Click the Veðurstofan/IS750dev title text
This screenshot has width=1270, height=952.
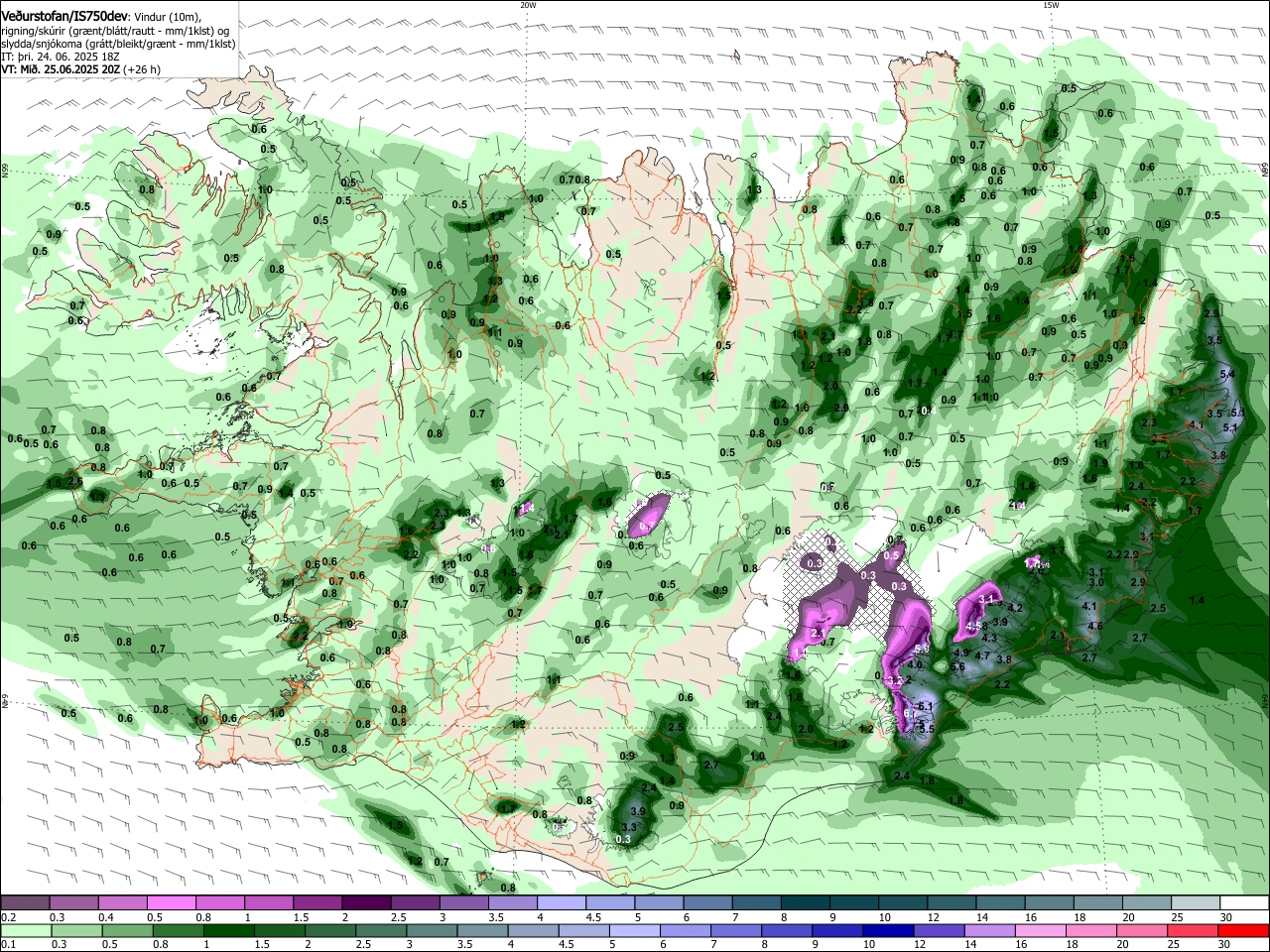[64, 17]
